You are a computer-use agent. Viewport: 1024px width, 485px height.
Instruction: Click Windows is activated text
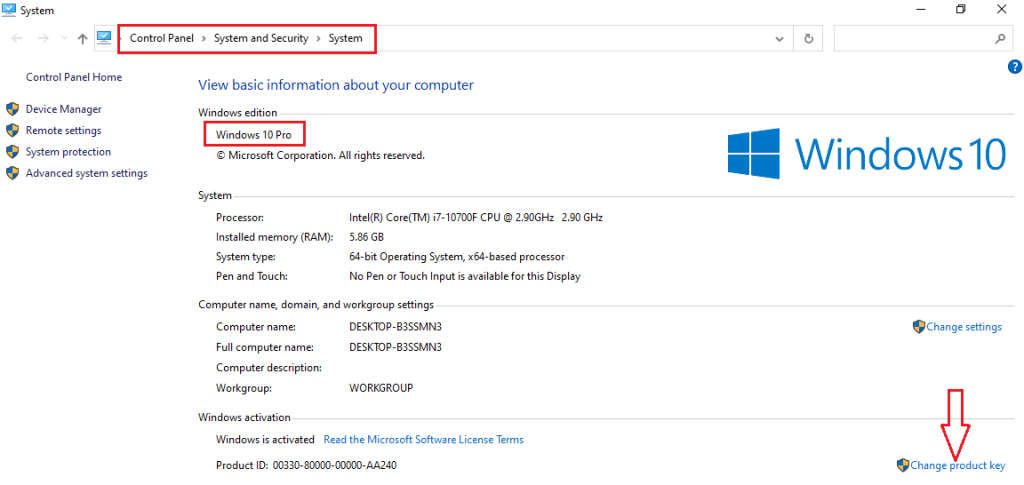[265, 440]
